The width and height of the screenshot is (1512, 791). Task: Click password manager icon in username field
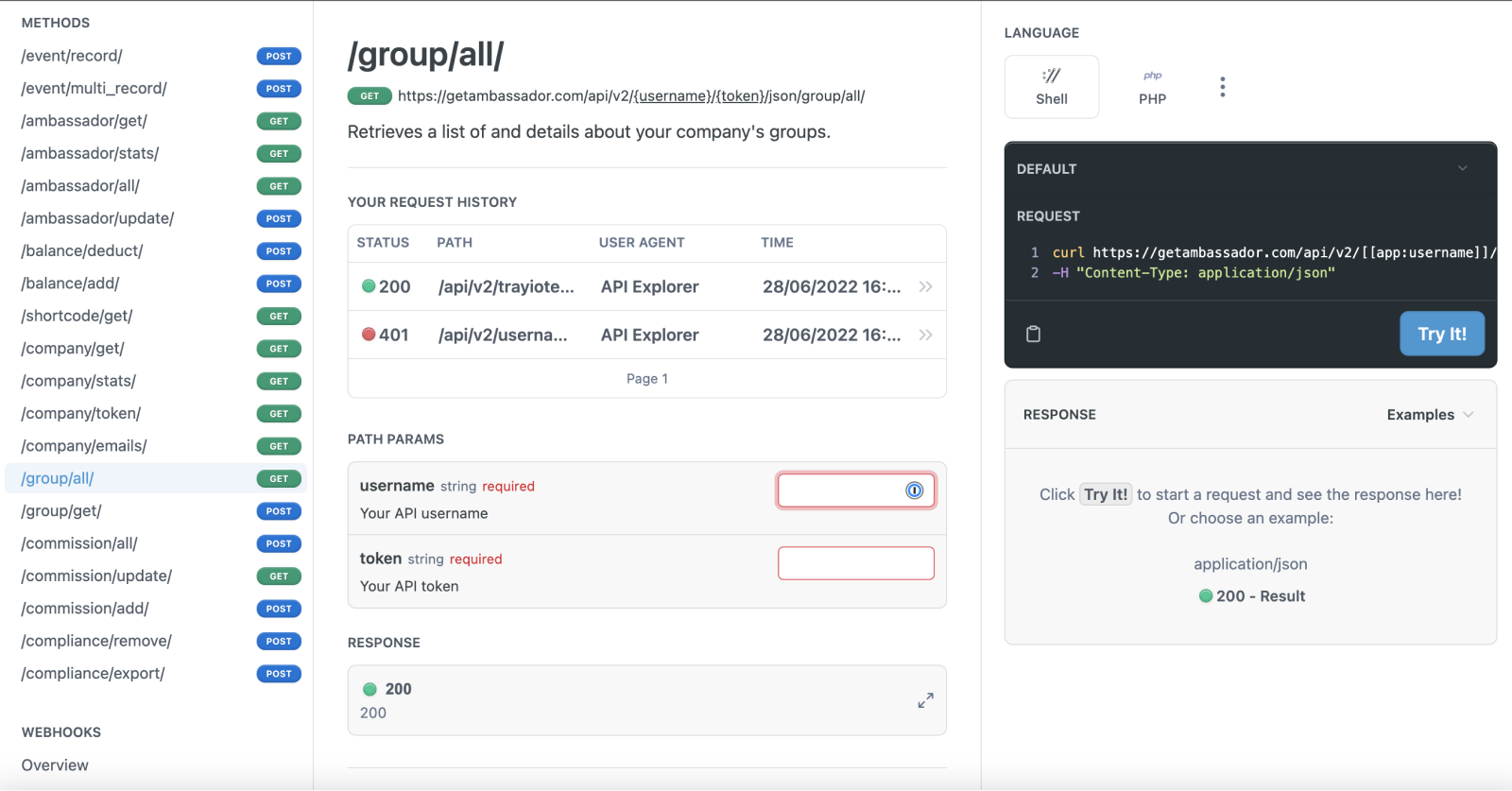click(914, 490)
